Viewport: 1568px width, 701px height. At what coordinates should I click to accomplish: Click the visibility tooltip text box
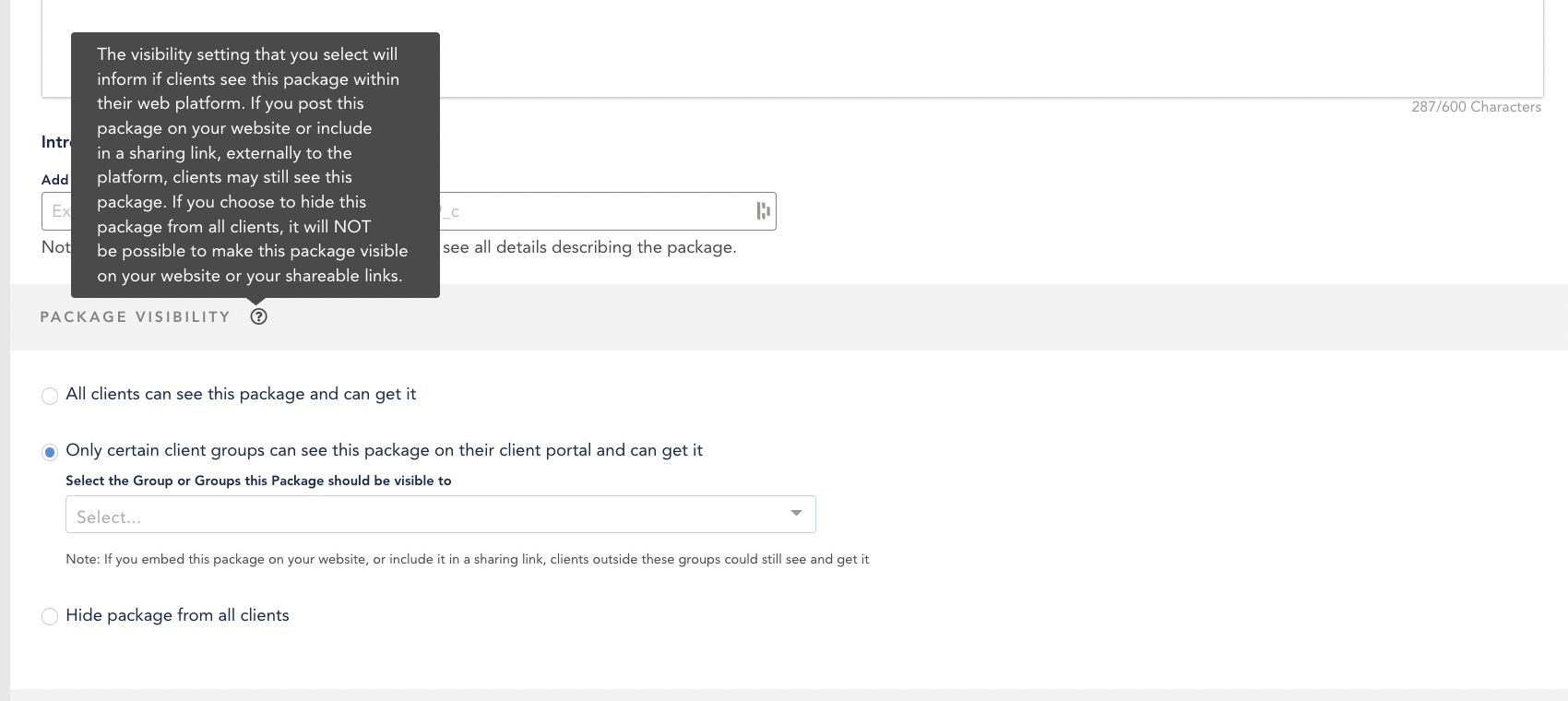254,165
